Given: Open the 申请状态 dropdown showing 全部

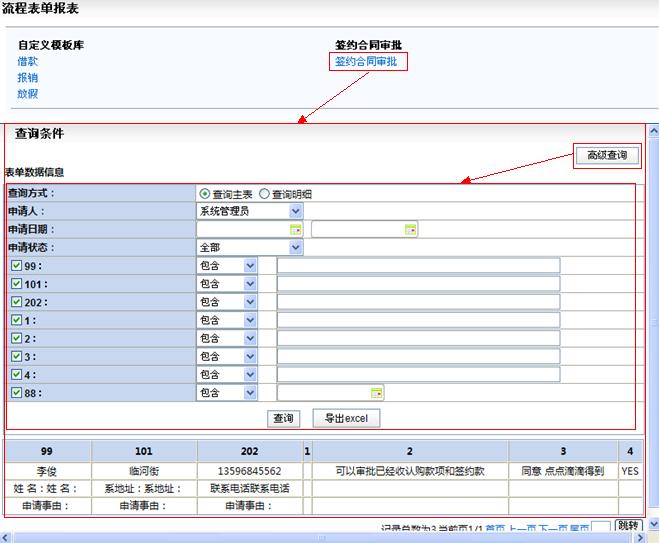Looking at the screenshot, I should click(x=295, y=247).
